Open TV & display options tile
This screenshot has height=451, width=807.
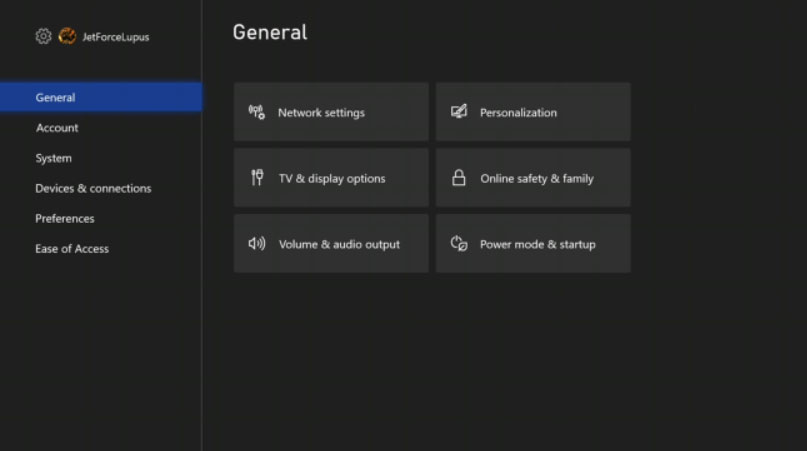click(331, 178)
